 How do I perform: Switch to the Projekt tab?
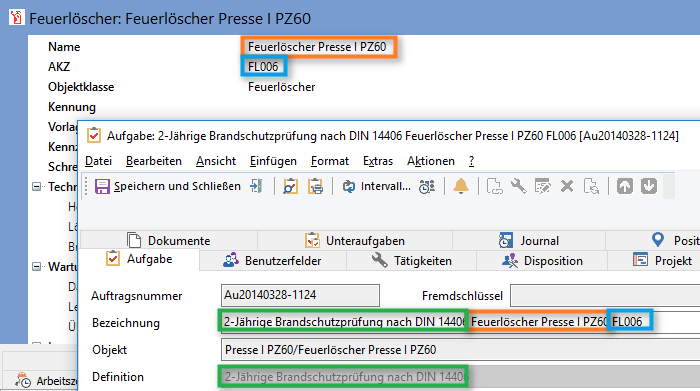click(654, 261)
